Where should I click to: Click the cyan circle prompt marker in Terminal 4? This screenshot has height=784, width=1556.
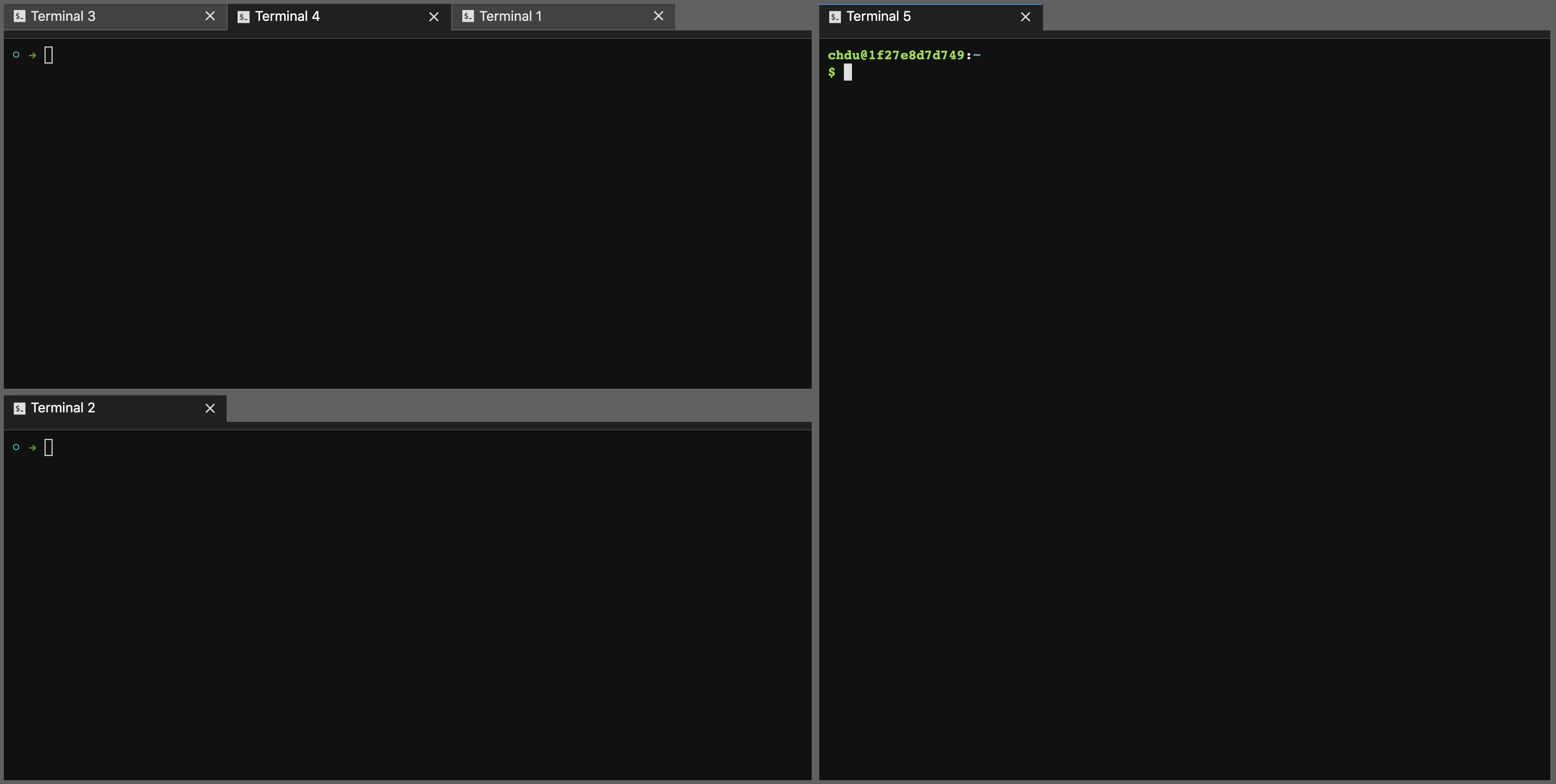pyautogui.click(x=16, y=55)
